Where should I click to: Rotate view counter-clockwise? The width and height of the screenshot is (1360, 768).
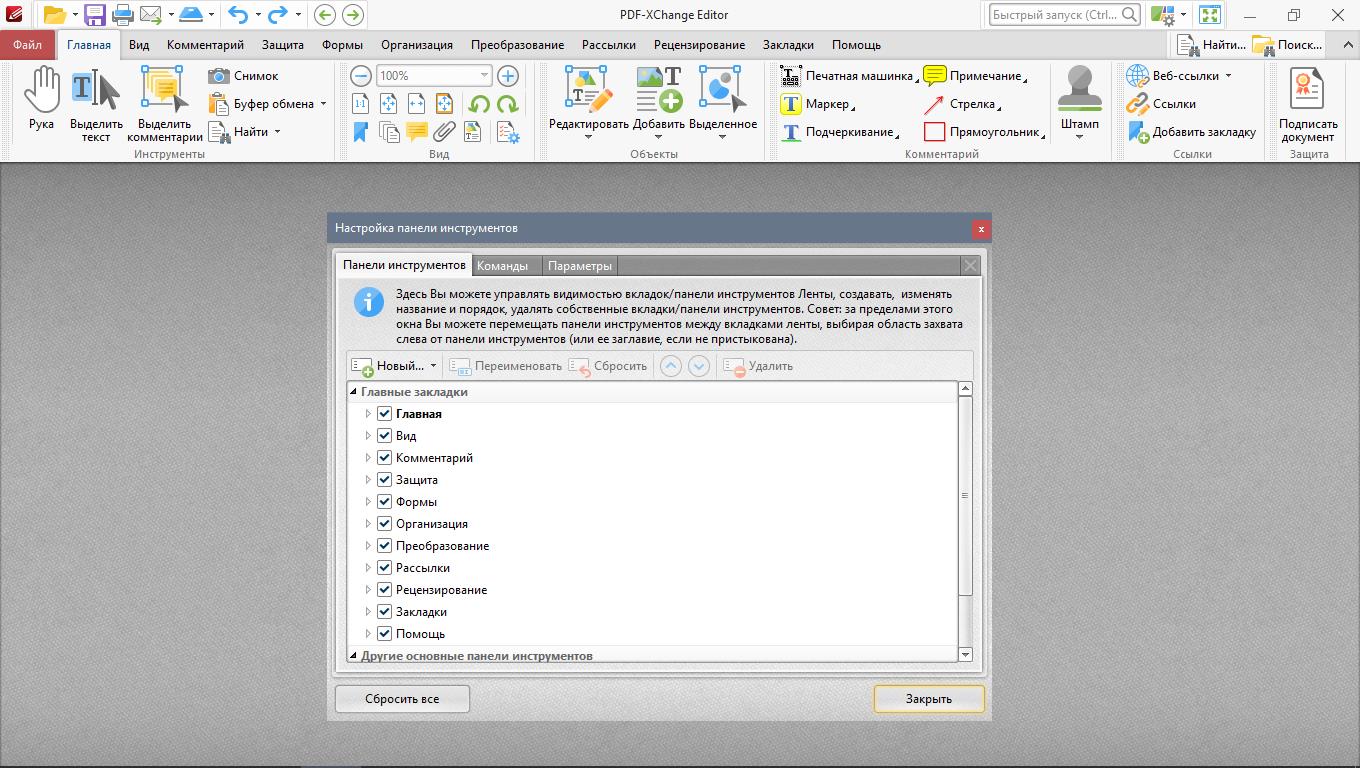tap(479, 104)
